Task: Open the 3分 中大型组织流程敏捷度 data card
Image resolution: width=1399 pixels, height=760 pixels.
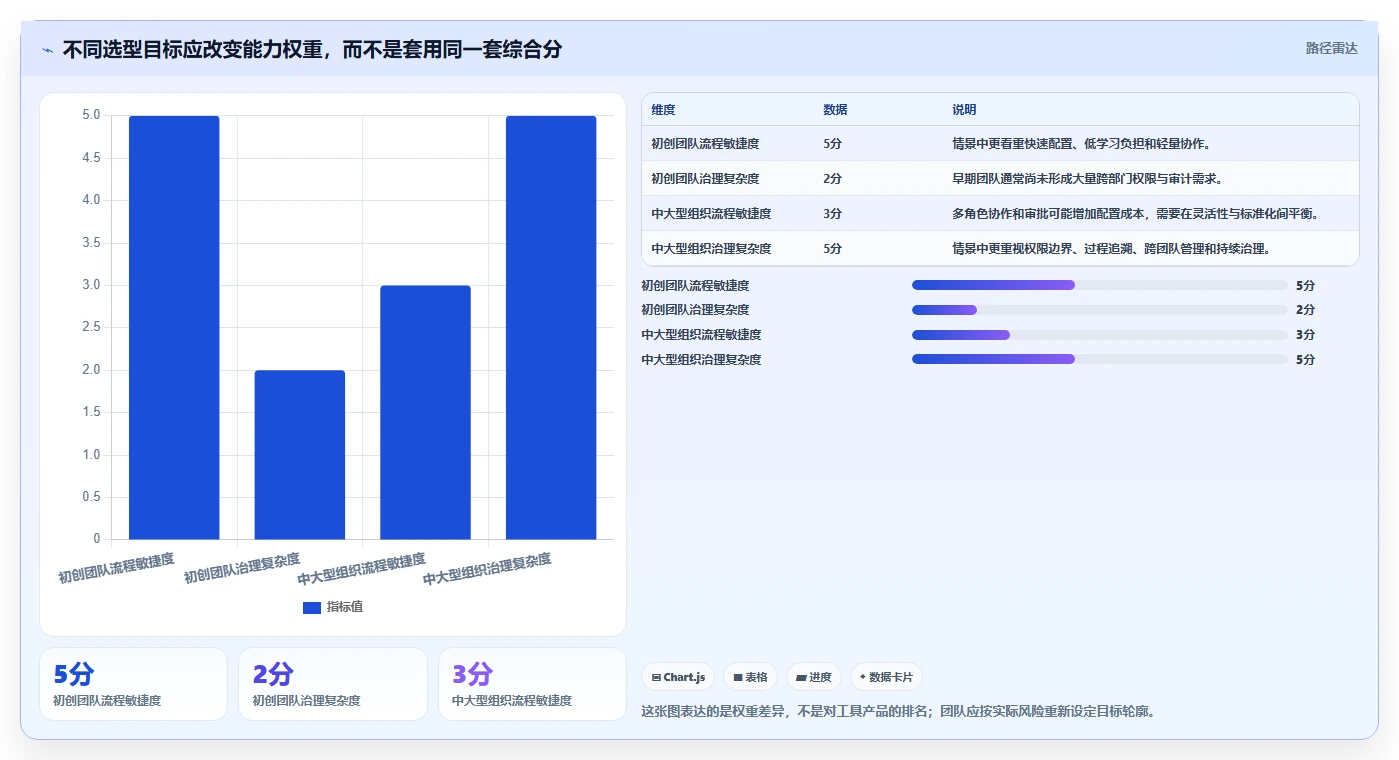Action: click(532, 684)
